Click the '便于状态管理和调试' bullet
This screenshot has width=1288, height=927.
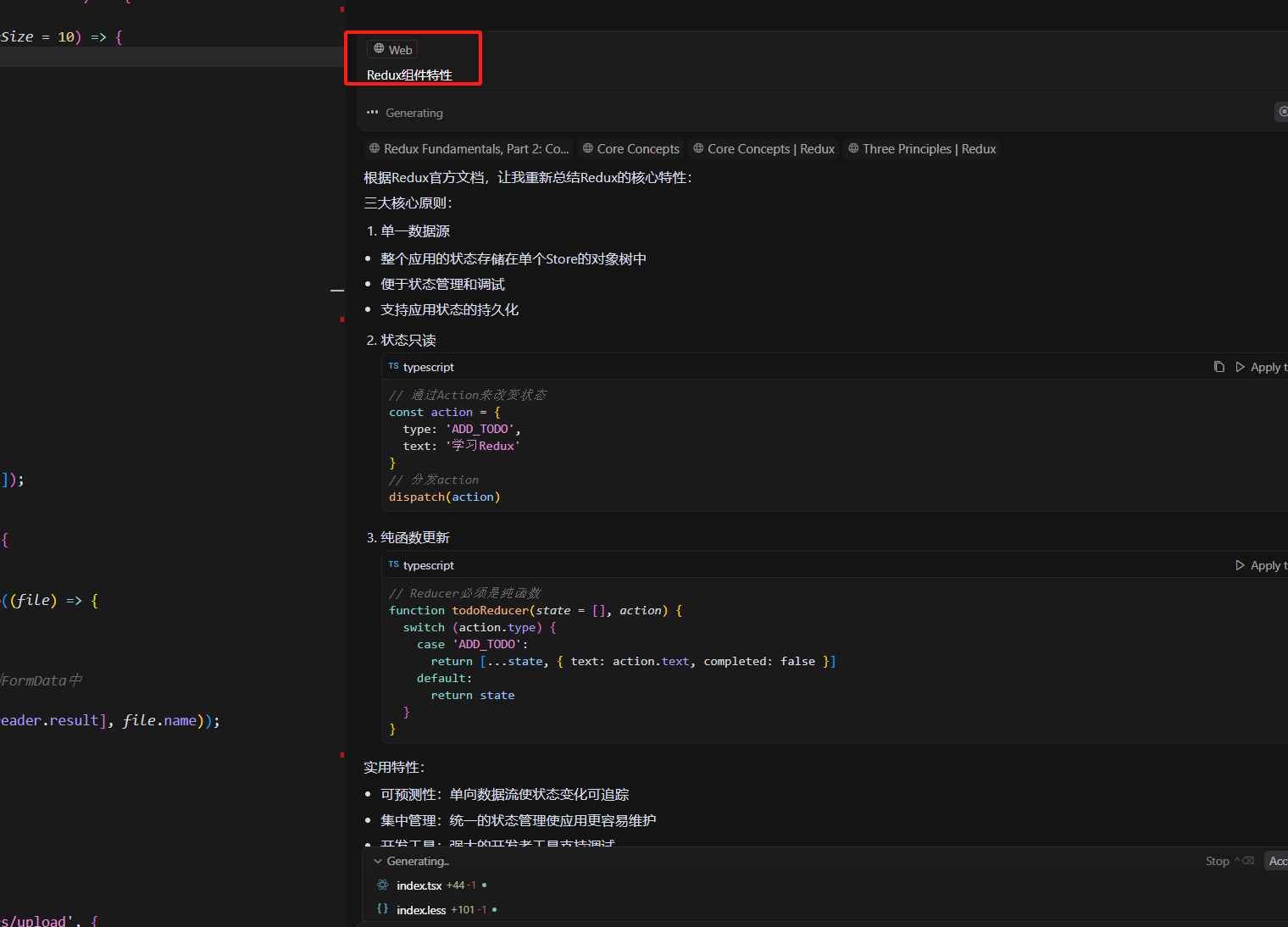(x=442, y=285)
